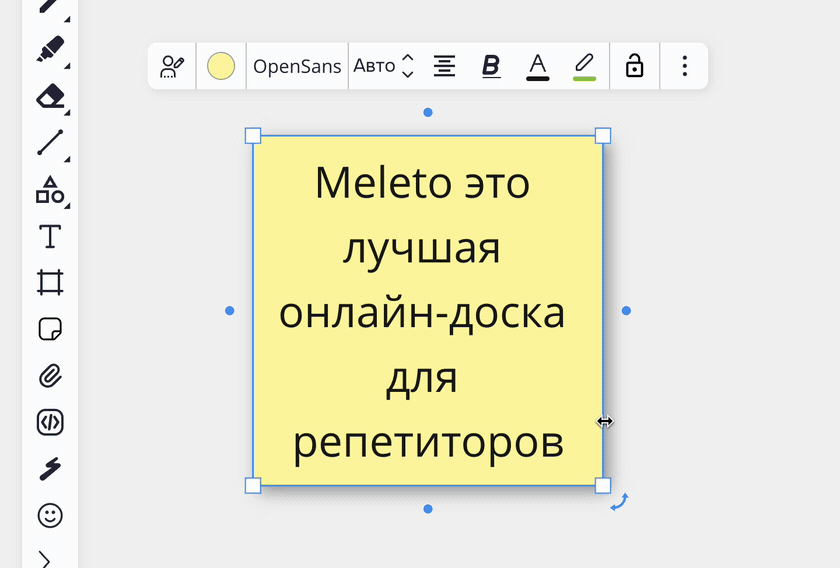Click the rotate handle of the sticker

(620, 502)
